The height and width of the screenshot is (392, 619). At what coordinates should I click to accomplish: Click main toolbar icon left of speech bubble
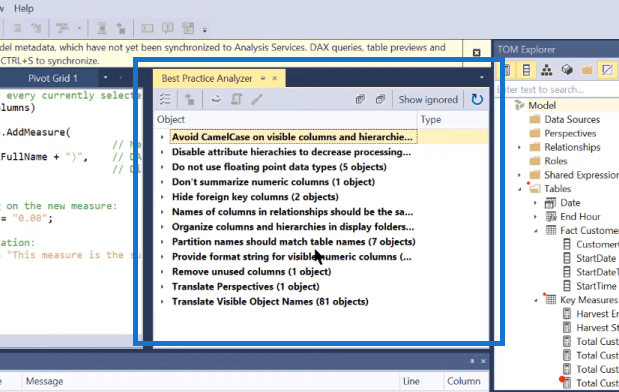click(147, 28)
